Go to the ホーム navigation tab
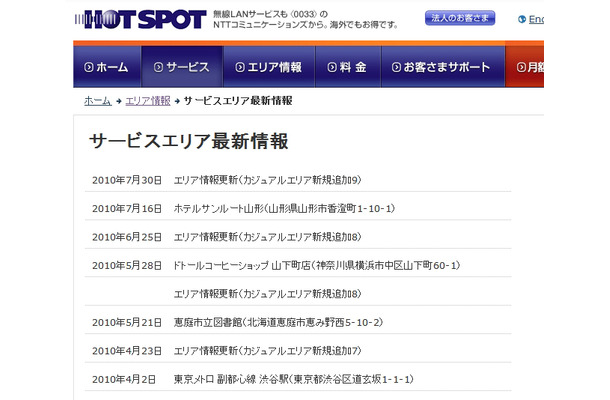The image size is (610, 400). (107, 67)
